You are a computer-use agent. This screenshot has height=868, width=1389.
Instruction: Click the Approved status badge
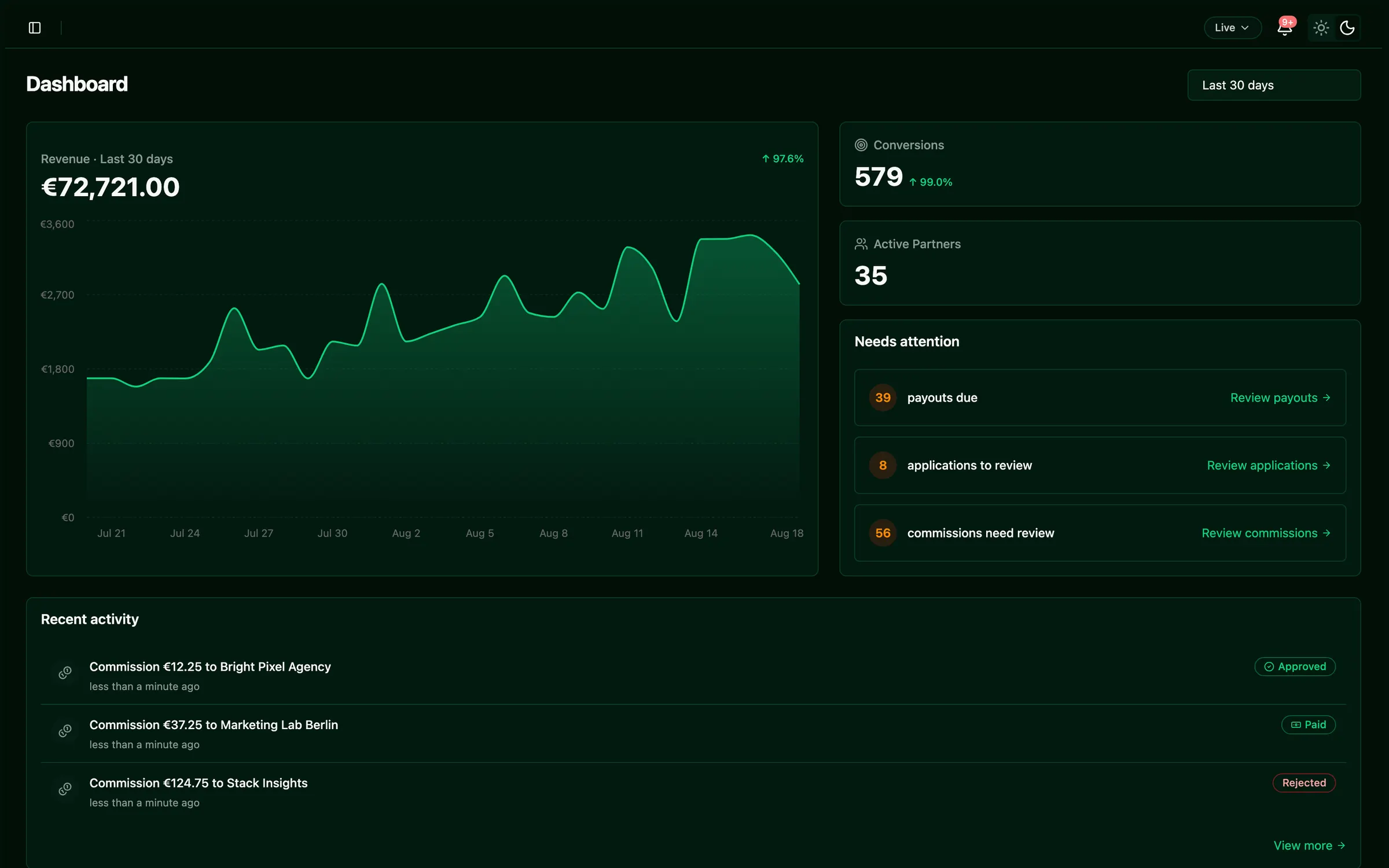click(1295, 667)
